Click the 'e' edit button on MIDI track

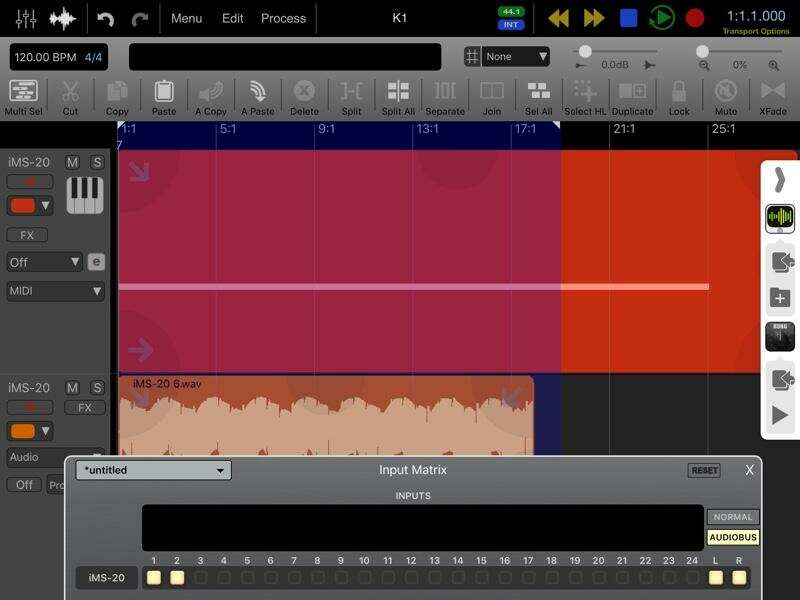pos(96,262)
